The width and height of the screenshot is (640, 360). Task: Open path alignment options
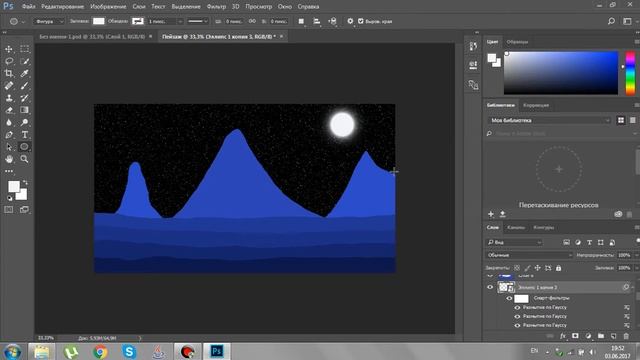317,21
